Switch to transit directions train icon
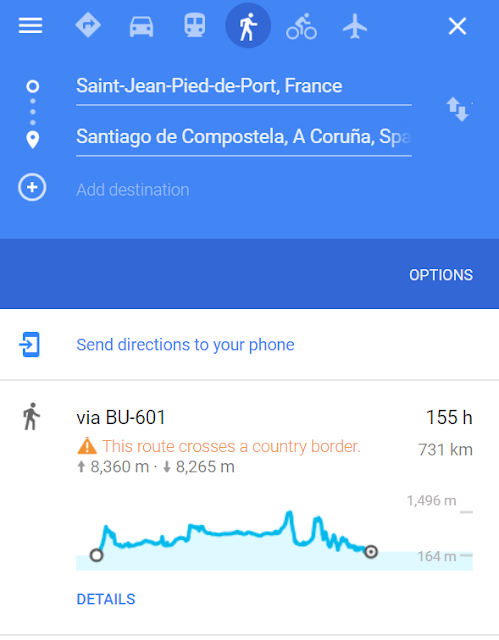Image resolution: width=499 pixels, height=640 pixels. point(195,25)
